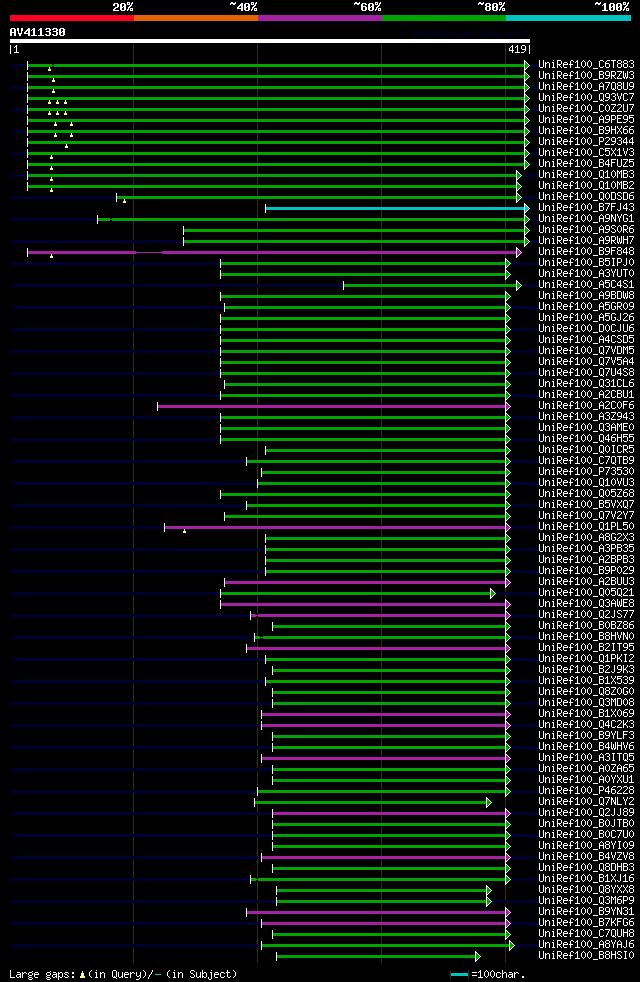Click the short green bar for A5C4S1
This screenshot has width=640, height=982.
click(430, 286)
